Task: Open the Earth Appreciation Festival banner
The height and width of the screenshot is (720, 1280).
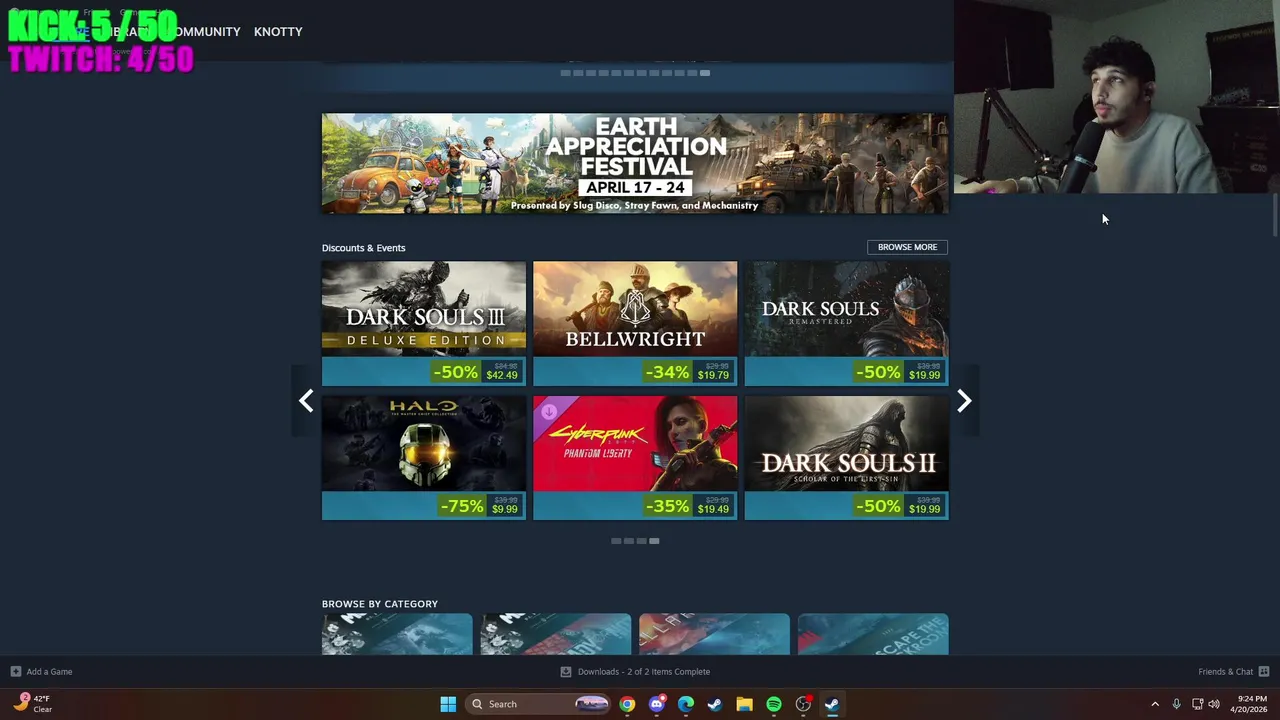Action: click(635, 164)
